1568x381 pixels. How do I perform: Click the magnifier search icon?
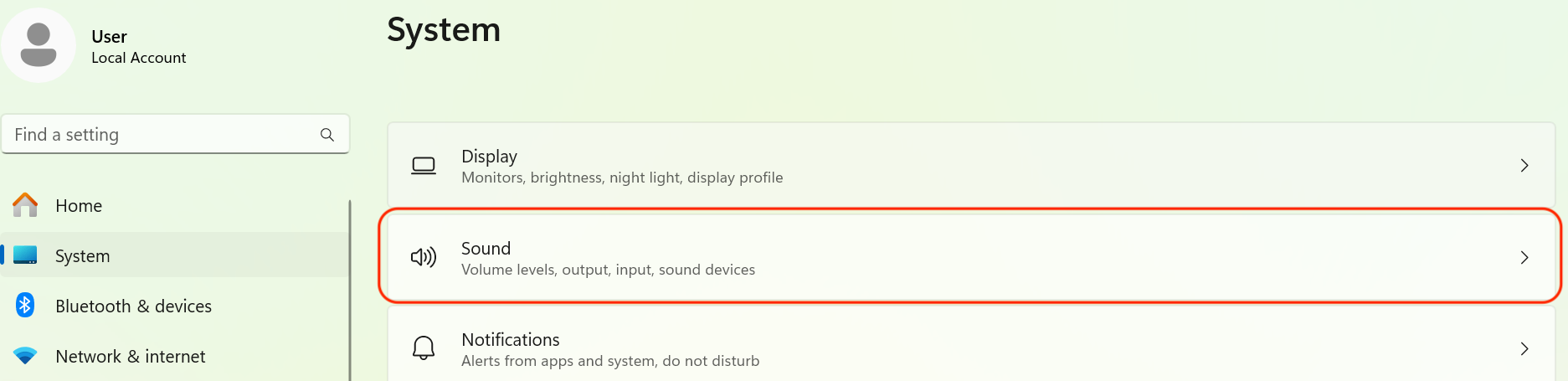327,135
